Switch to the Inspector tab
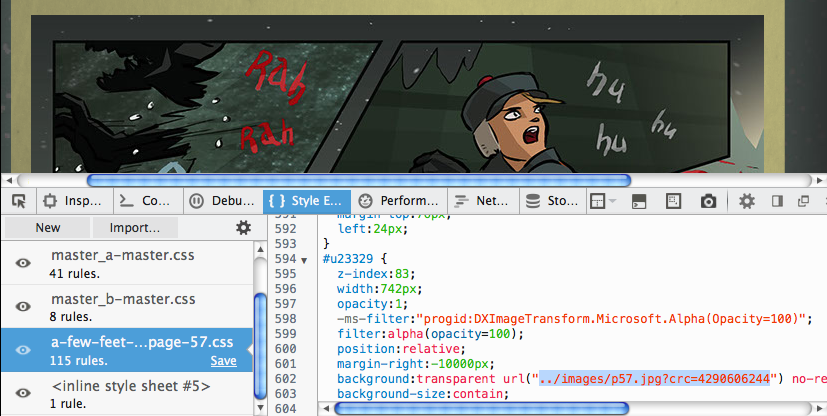827x416 pixels. [72, 201]
